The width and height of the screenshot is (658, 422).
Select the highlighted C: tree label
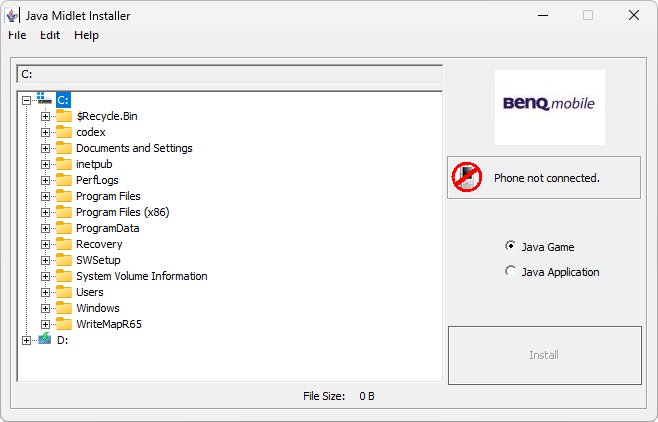(x=63, y=100)
